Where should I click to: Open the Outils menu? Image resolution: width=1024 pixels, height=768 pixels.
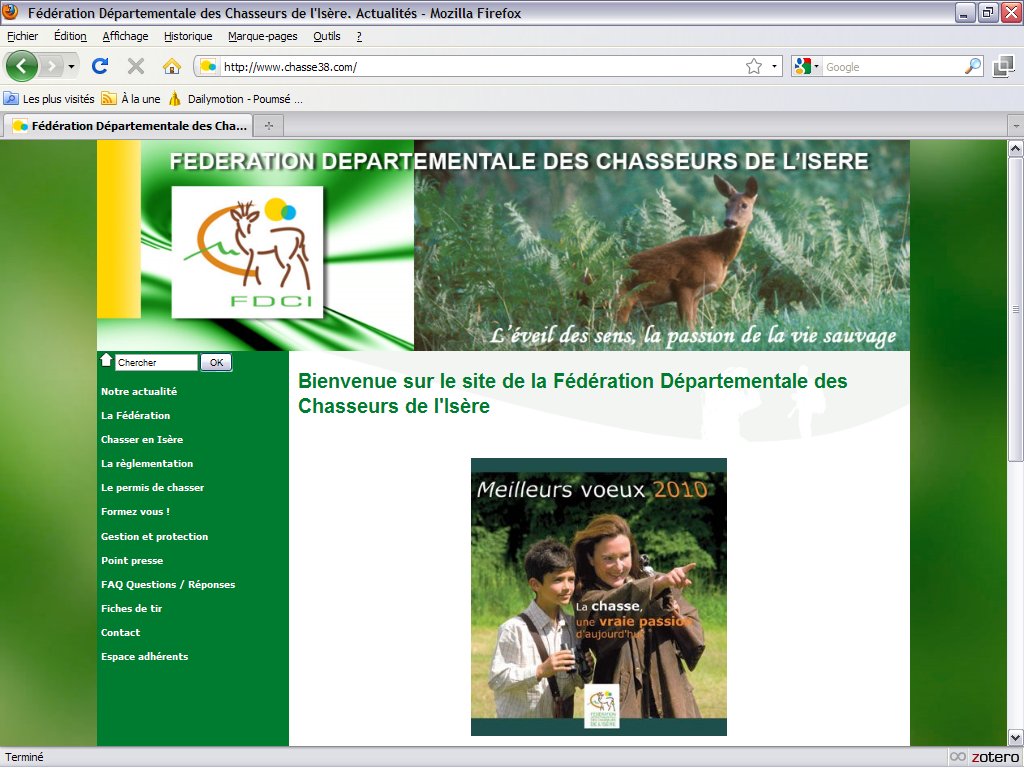pyautogui.click(x=326, y=36)
